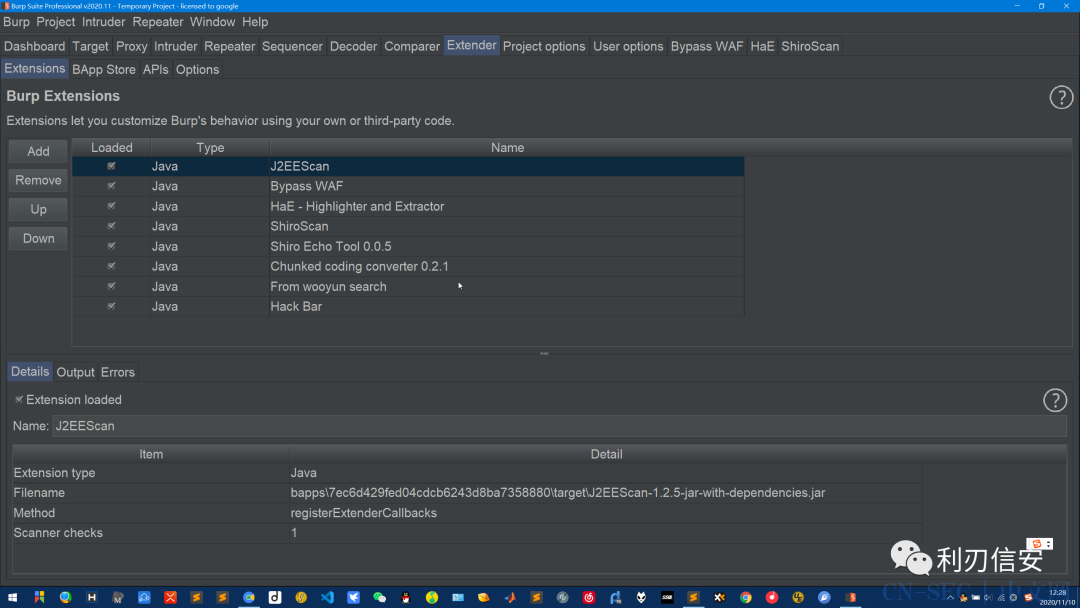This screenshot has height=608, width=1080.
Task: Open XMind red X taskbar icon
Action: click(x=170, y=597)
